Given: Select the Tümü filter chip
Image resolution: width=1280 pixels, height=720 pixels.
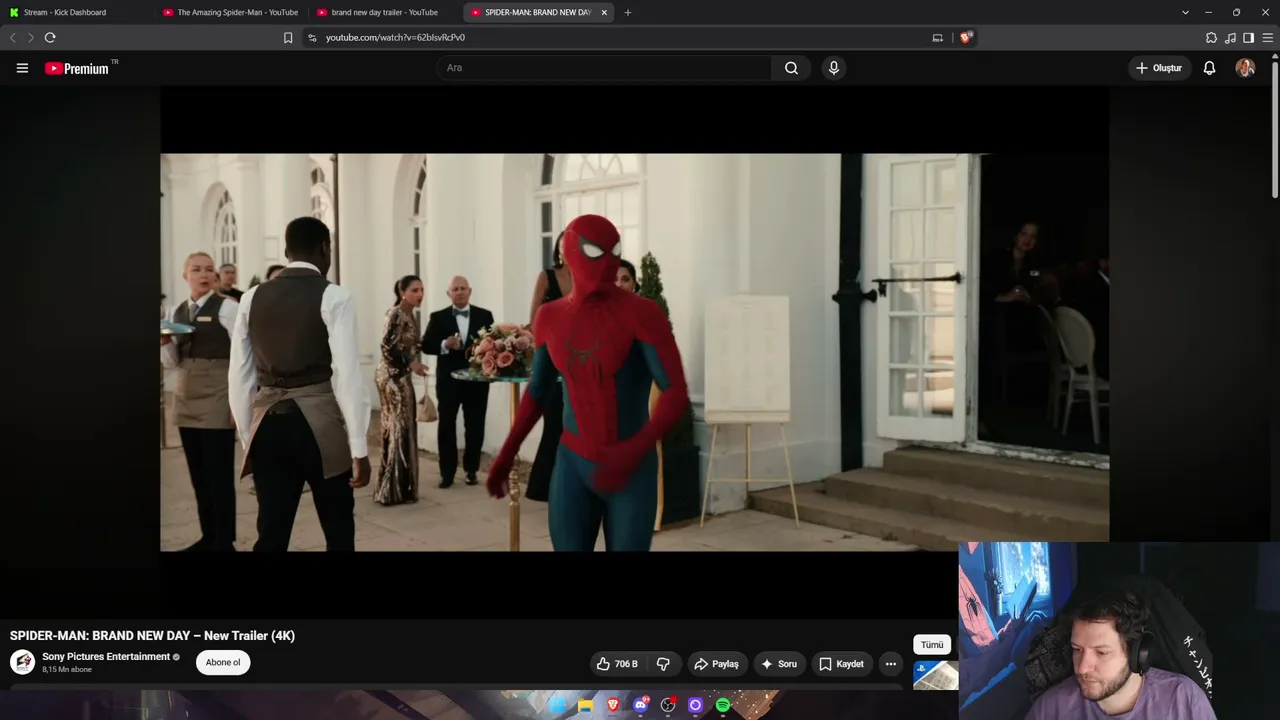Looking at the screenshot, I should coord(932,645).
